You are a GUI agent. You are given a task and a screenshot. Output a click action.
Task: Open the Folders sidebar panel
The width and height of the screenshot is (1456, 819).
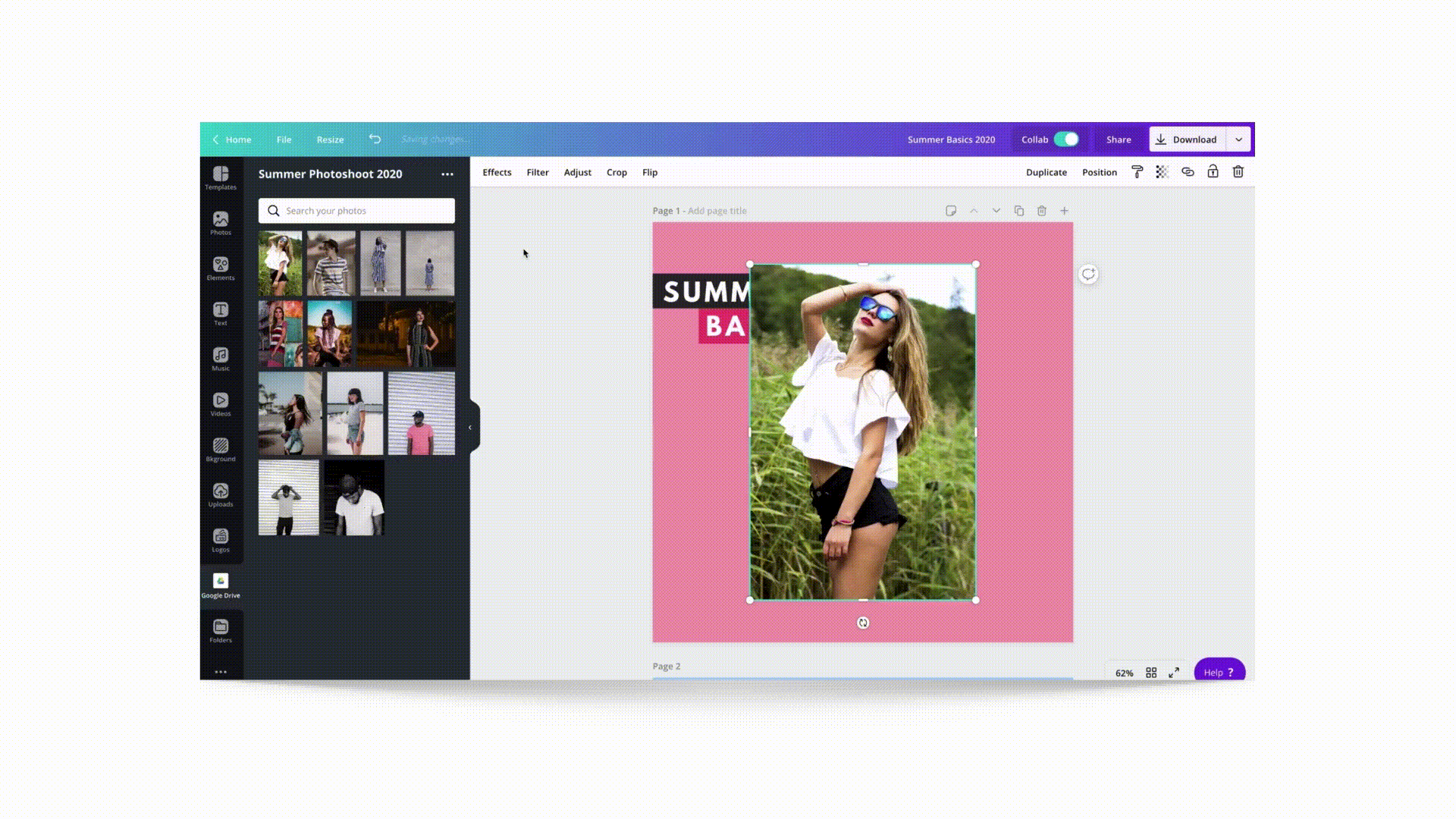click(221, 631)
